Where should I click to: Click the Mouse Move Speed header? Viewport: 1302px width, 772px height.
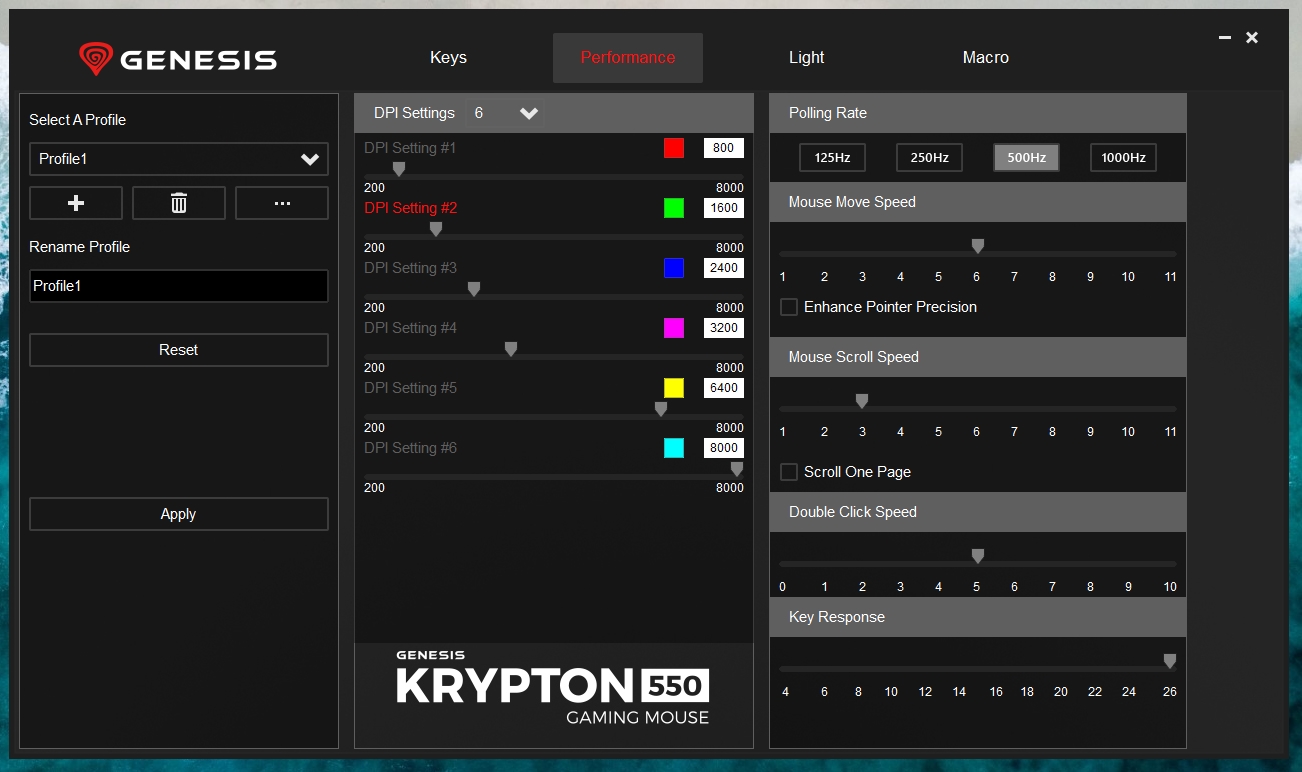(x=978, y=202)
